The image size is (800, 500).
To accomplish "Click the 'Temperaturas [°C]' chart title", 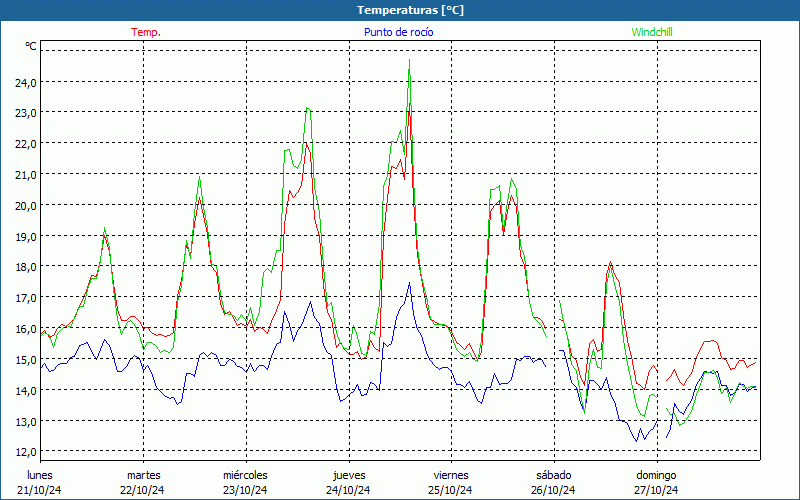I will [410, 10].
